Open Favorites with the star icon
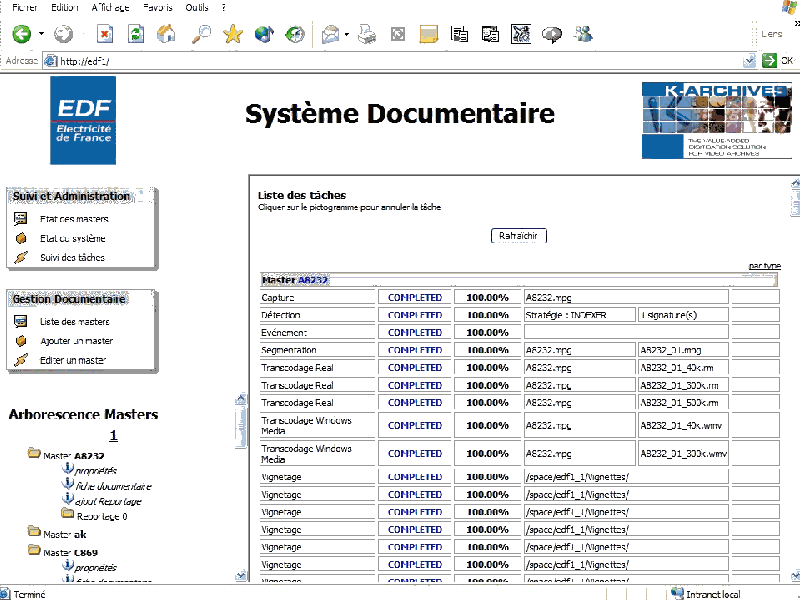The image size is (800, 600). click(x=233, y=34)
